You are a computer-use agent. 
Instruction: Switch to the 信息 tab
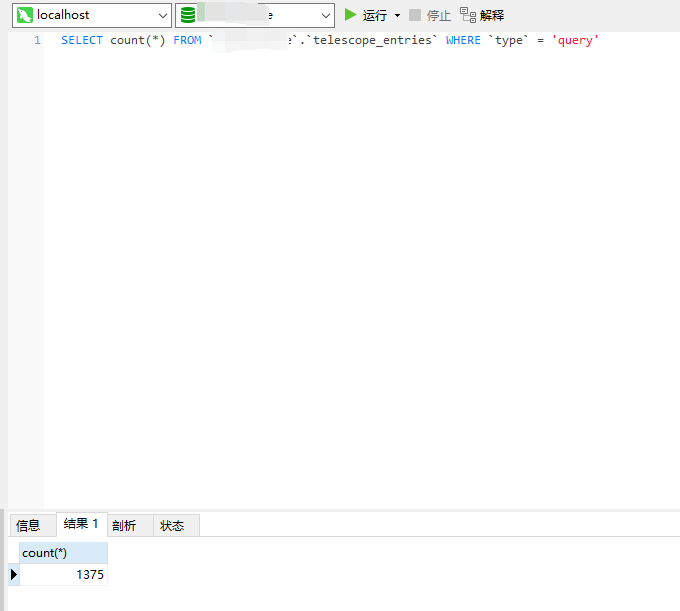click(29, 525)
